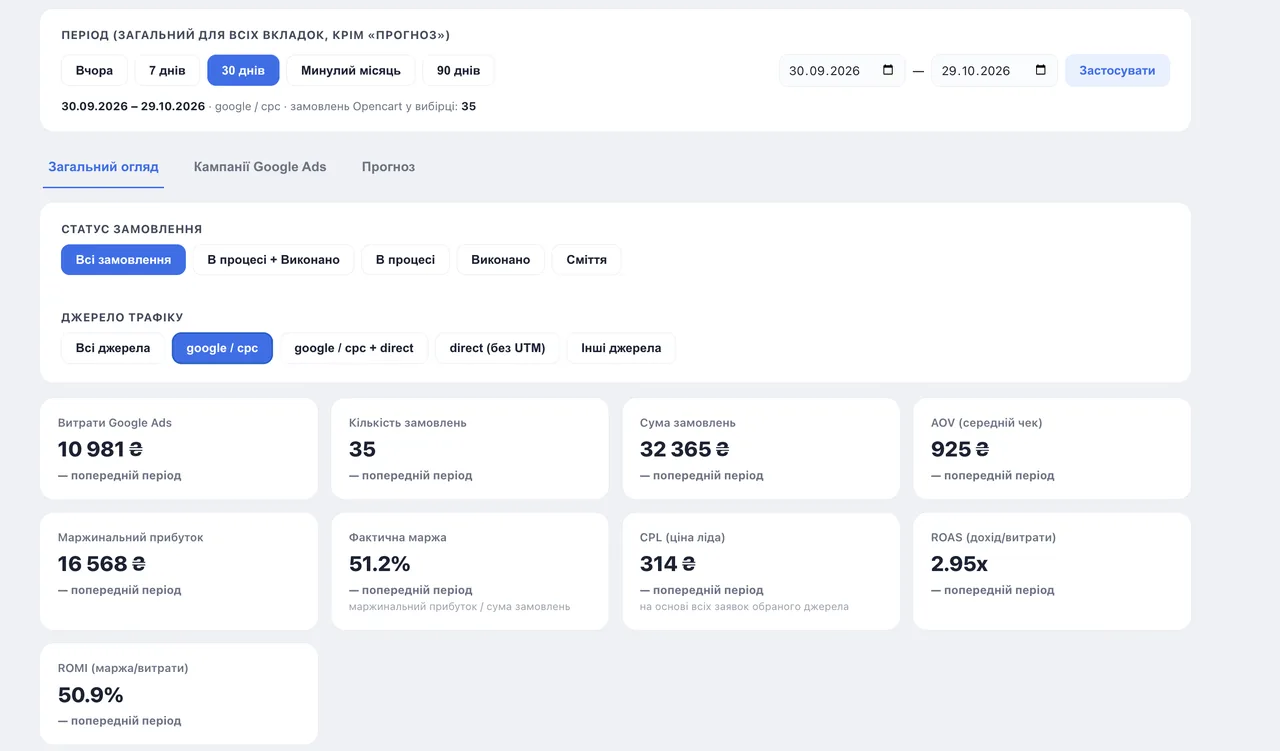Click the Кількість замовлень value 35
Image resolution: width=1280 pixels, height=751 pixels.
362,449
